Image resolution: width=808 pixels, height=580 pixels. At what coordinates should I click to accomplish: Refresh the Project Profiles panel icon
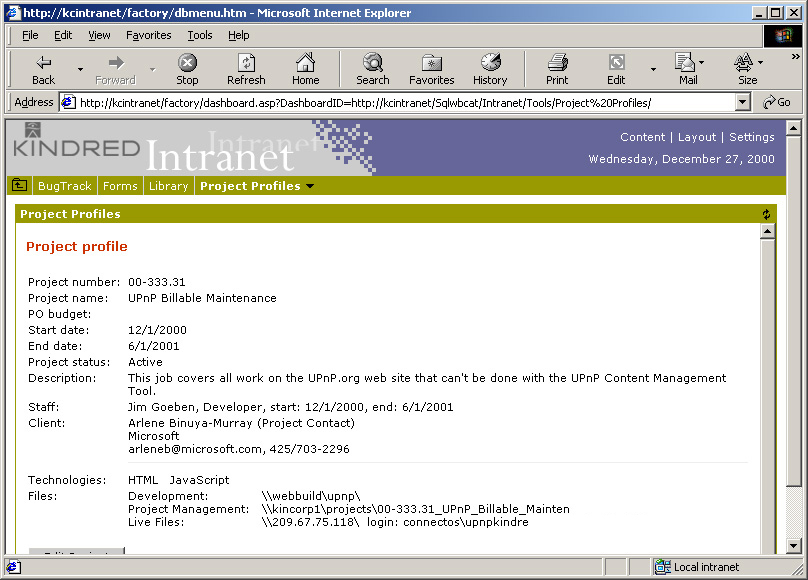(x=766, y=214)
